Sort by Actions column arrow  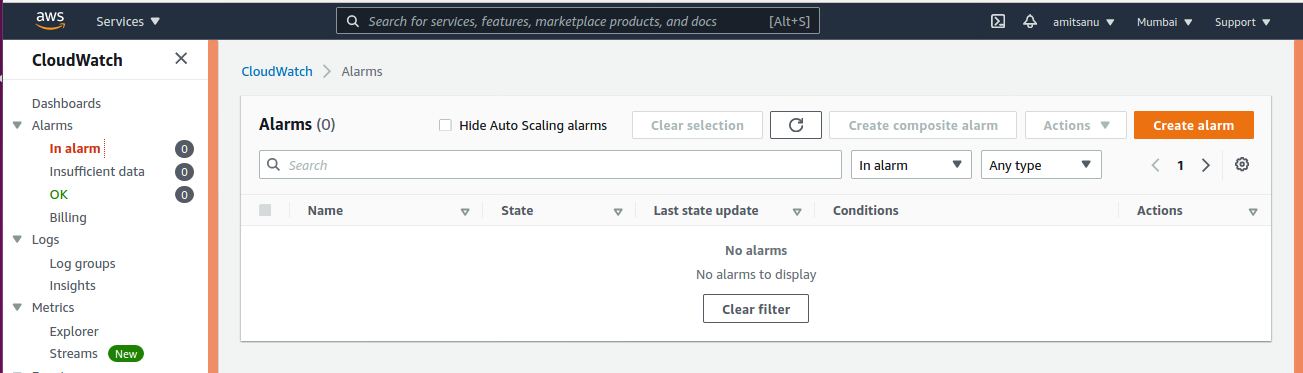(x=1253, y=212)
